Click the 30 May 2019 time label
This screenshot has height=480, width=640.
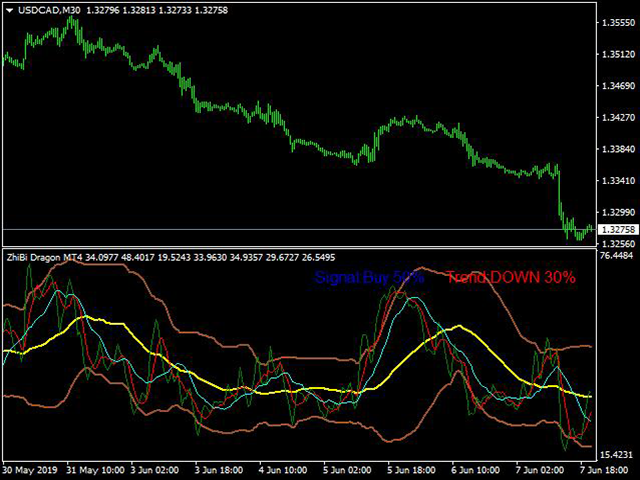(x=32, y=470)
